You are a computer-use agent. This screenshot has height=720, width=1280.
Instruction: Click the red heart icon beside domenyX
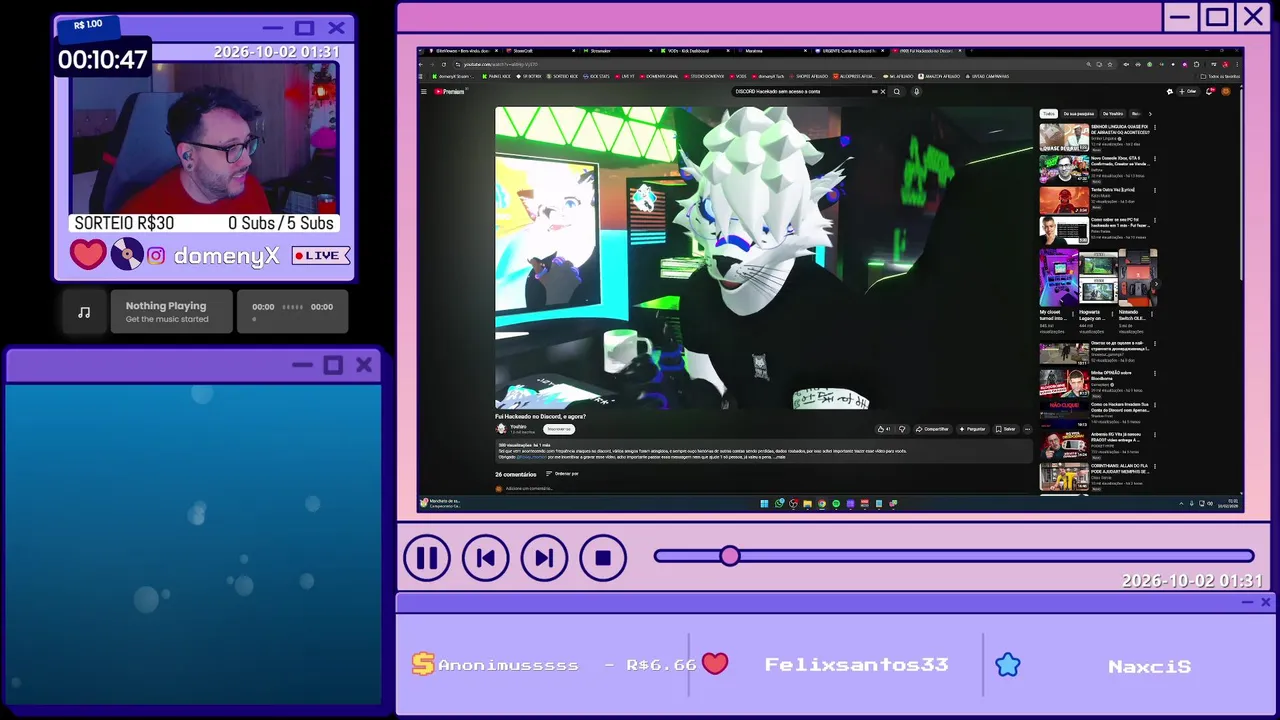coord(88,254)
